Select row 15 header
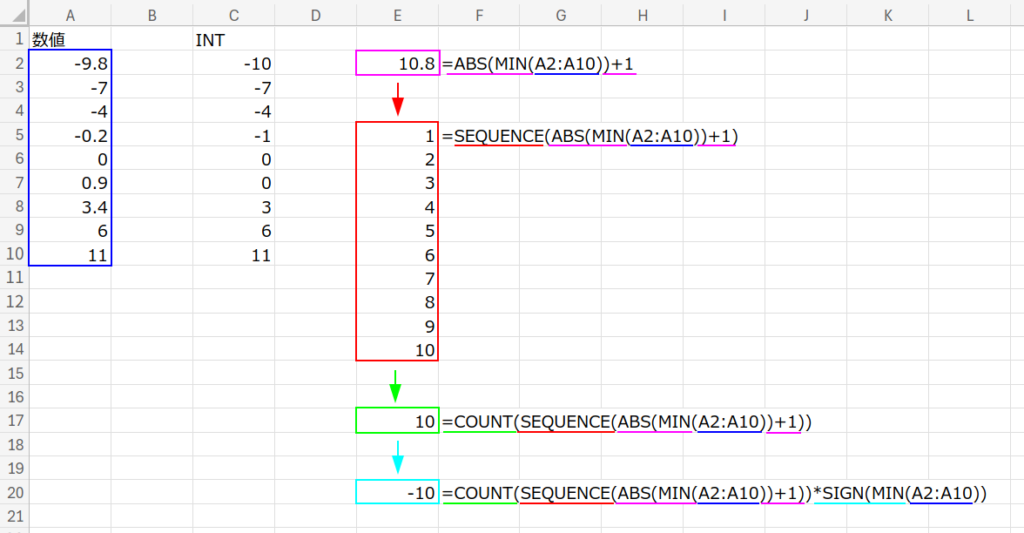This screenshot has height=533, width=1024. click(x=14, y=373)
